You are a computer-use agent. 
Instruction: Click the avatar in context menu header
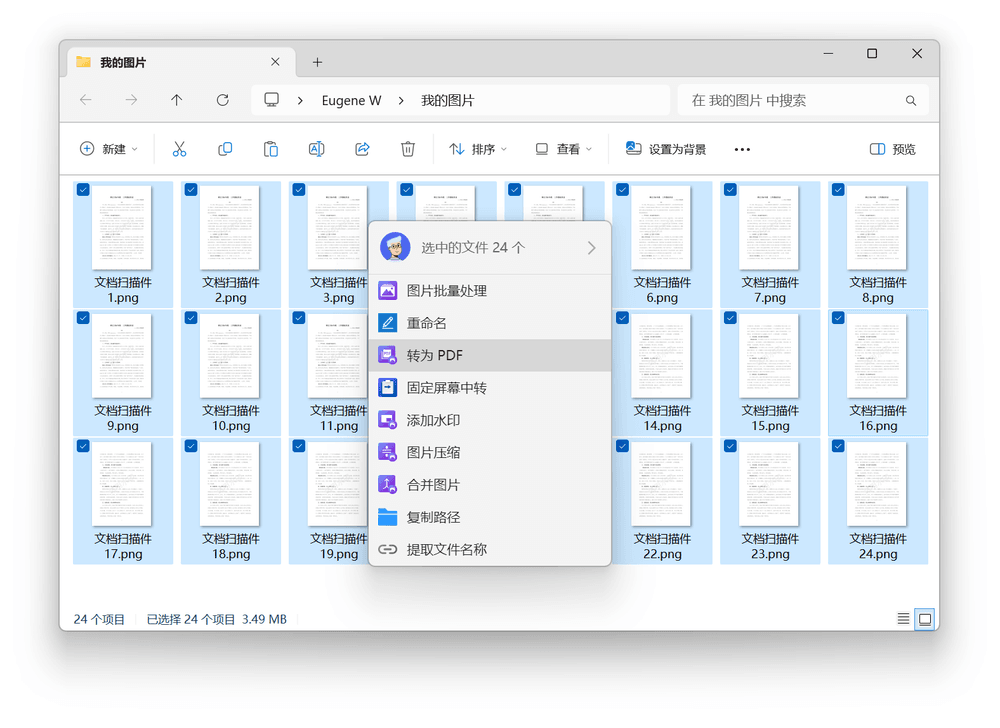tap(395, 247)
